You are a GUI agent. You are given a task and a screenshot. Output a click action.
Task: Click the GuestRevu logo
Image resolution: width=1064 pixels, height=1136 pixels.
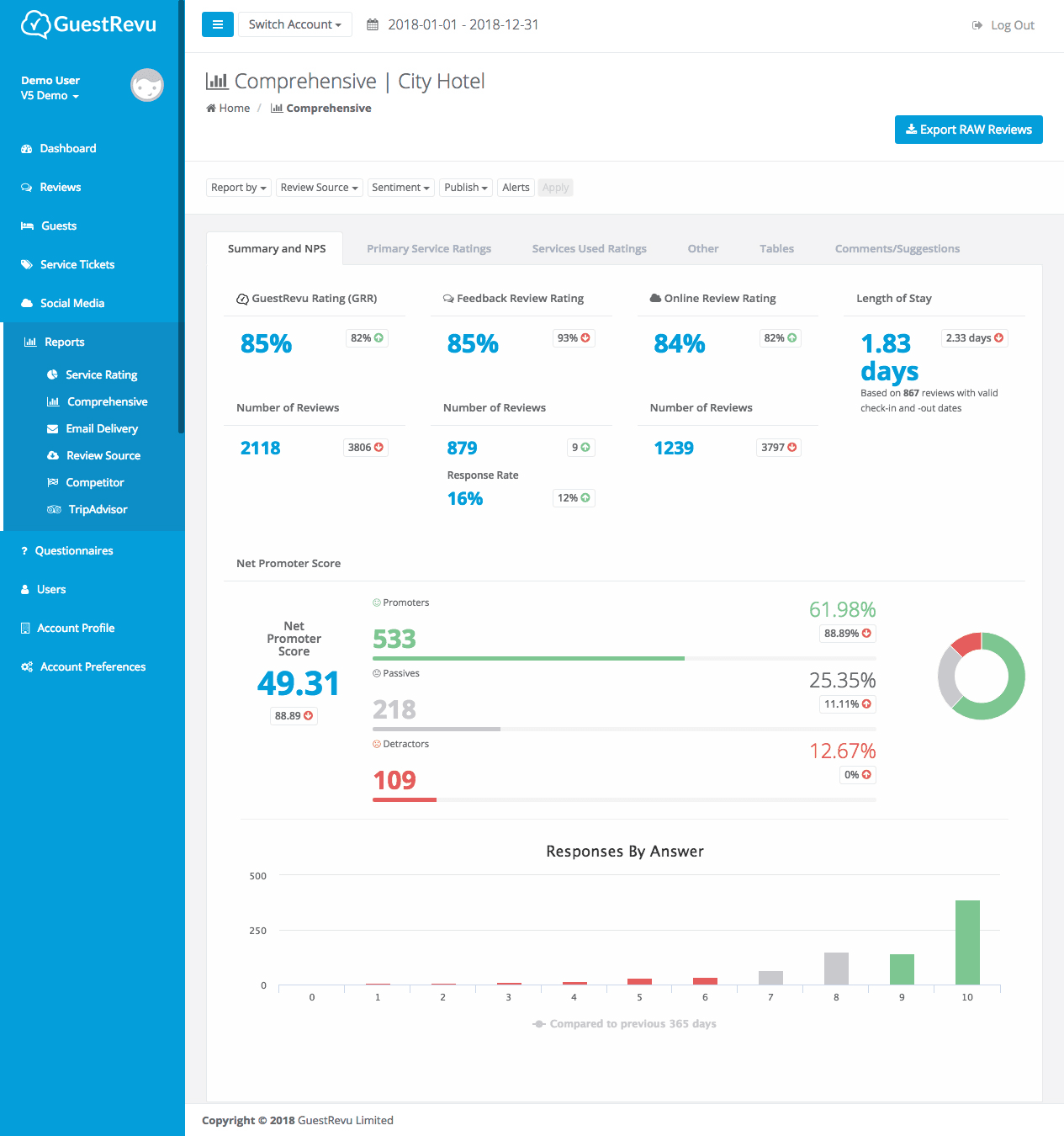(x=88, y=24)
